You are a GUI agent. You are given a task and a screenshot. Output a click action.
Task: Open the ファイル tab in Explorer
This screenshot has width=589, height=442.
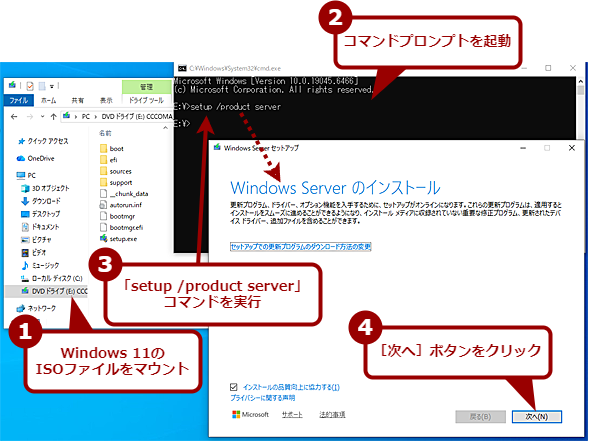pos(18,100)
